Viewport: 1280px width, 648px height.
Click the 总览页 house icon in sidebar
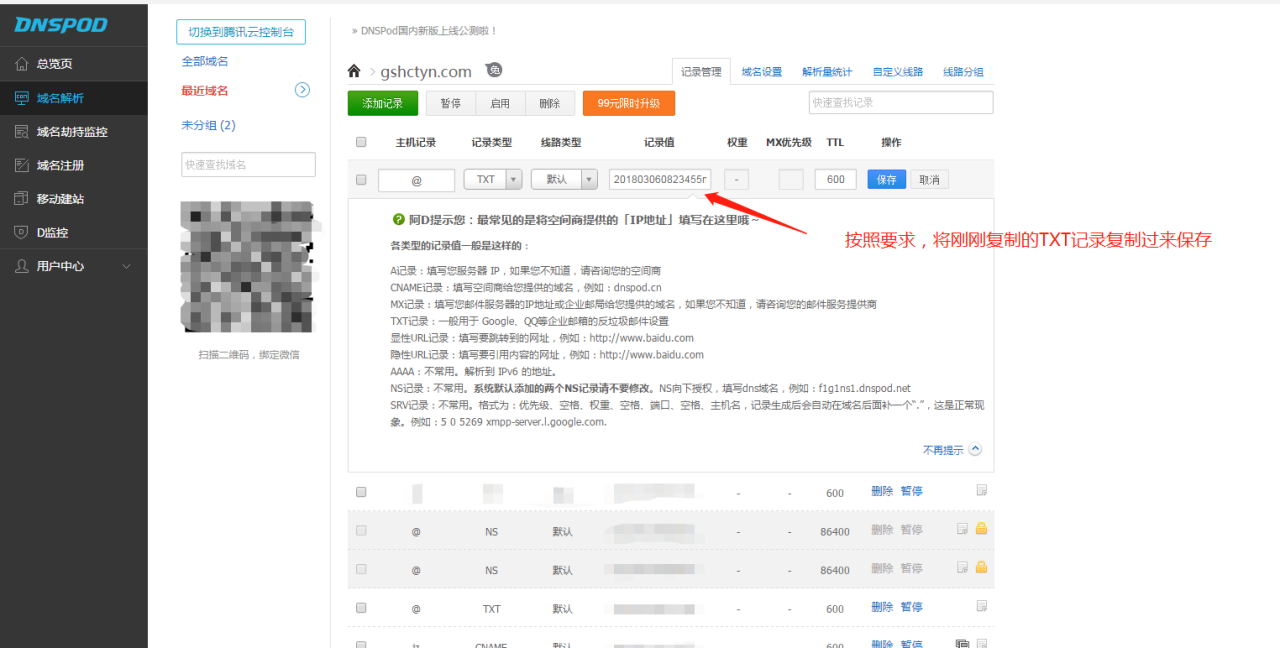pos(21,64)
